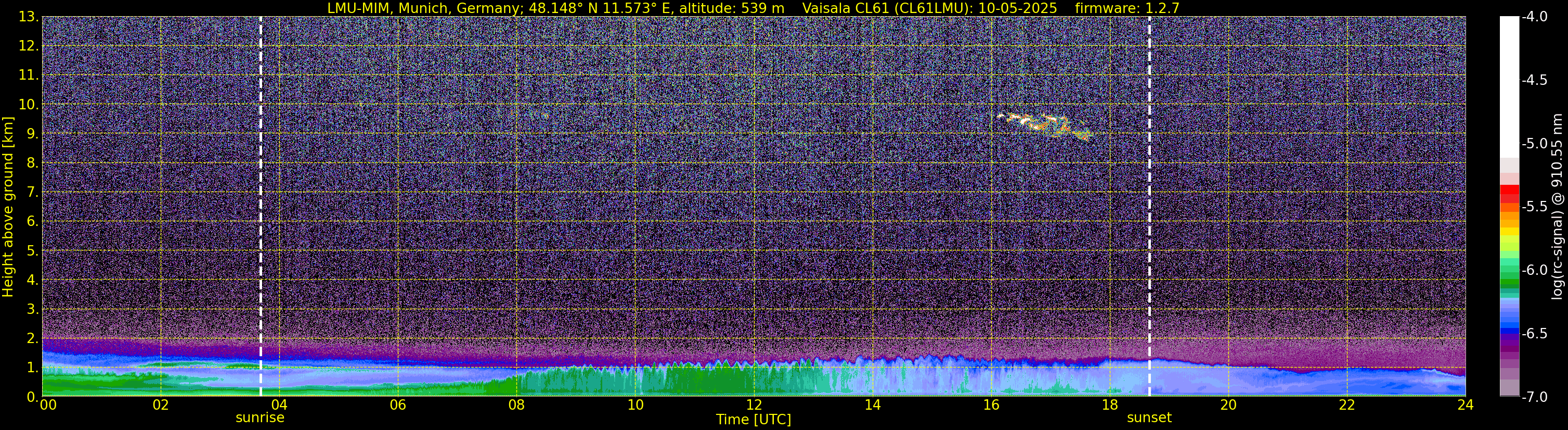Click the white top section of the colorbar
Viewport: 1568px width, 430px height.
tap(1509, 86)
